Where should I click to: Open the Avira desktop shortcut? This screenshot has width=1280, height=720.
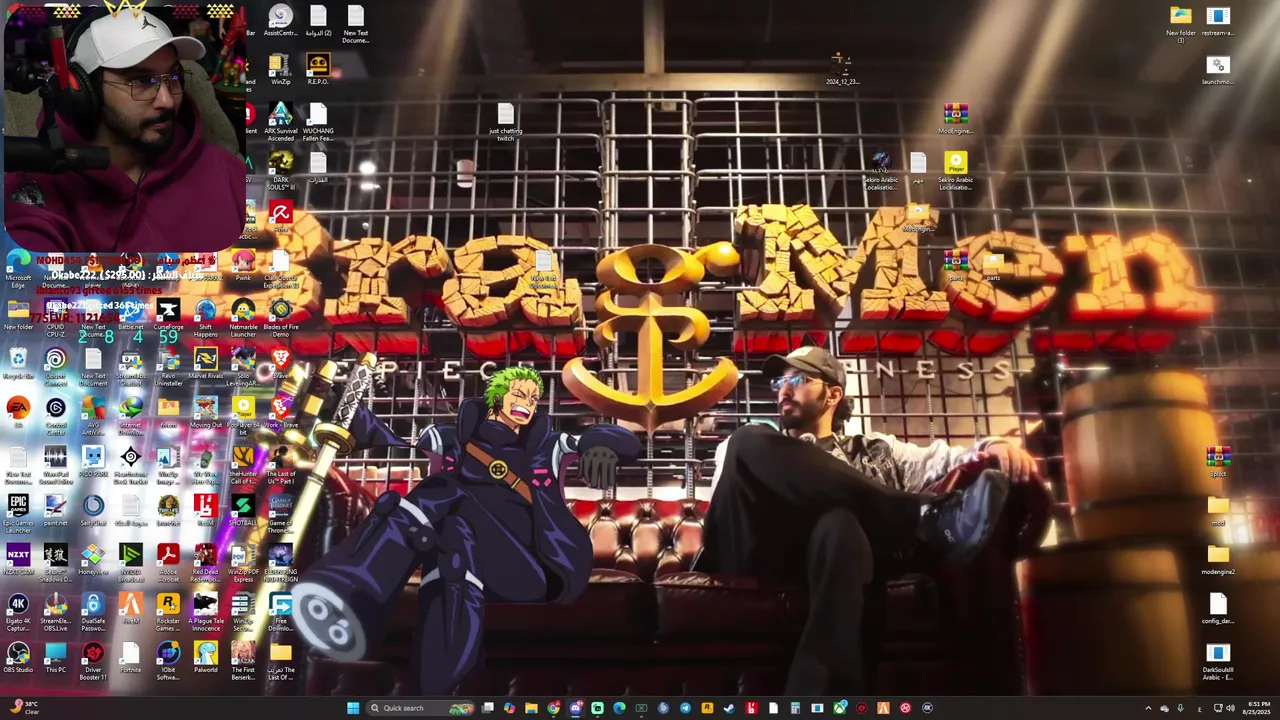pyautogui.click(x=281, y=216)
